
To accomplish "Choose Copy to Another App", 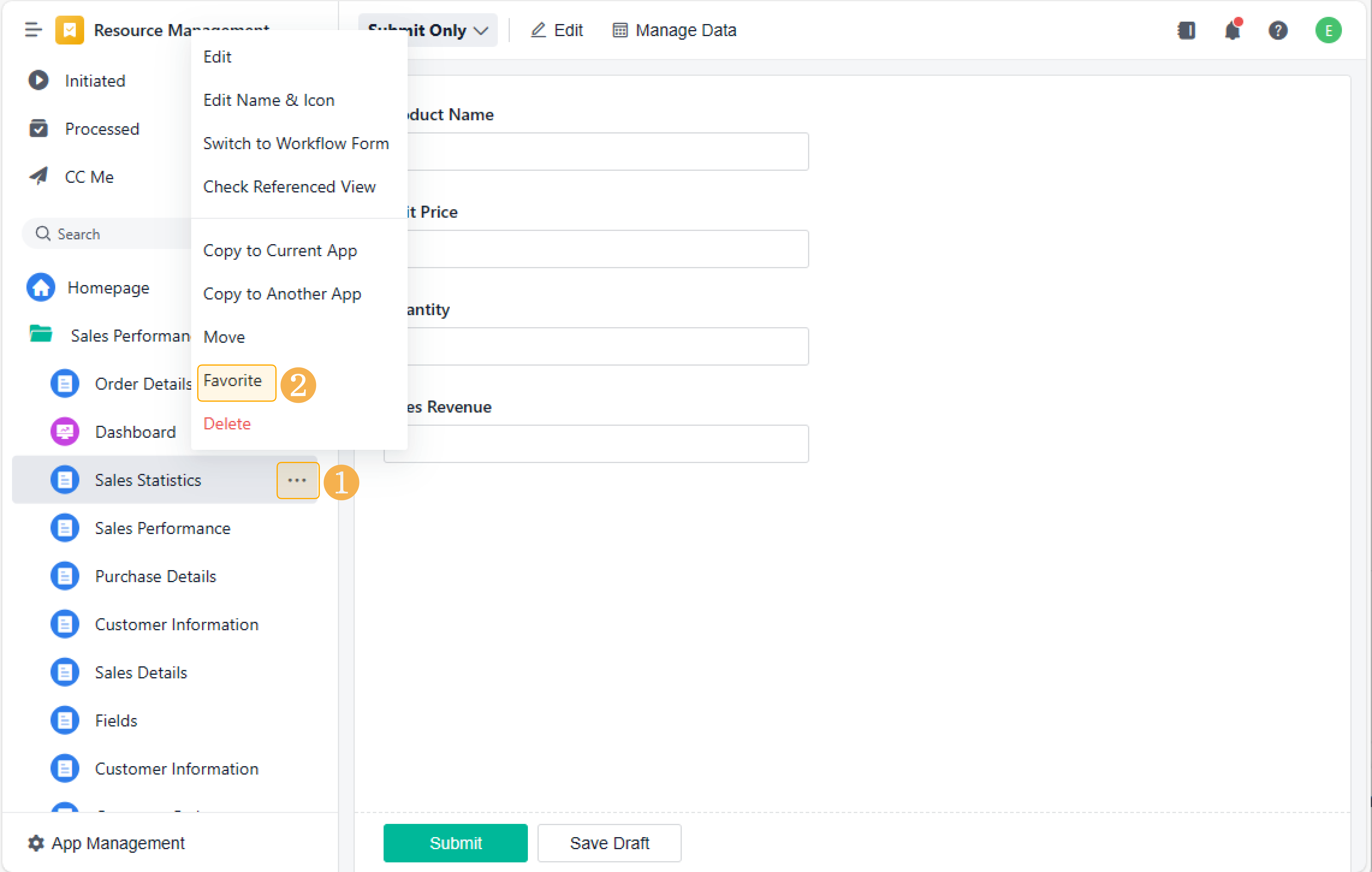I will coord(281,293).
